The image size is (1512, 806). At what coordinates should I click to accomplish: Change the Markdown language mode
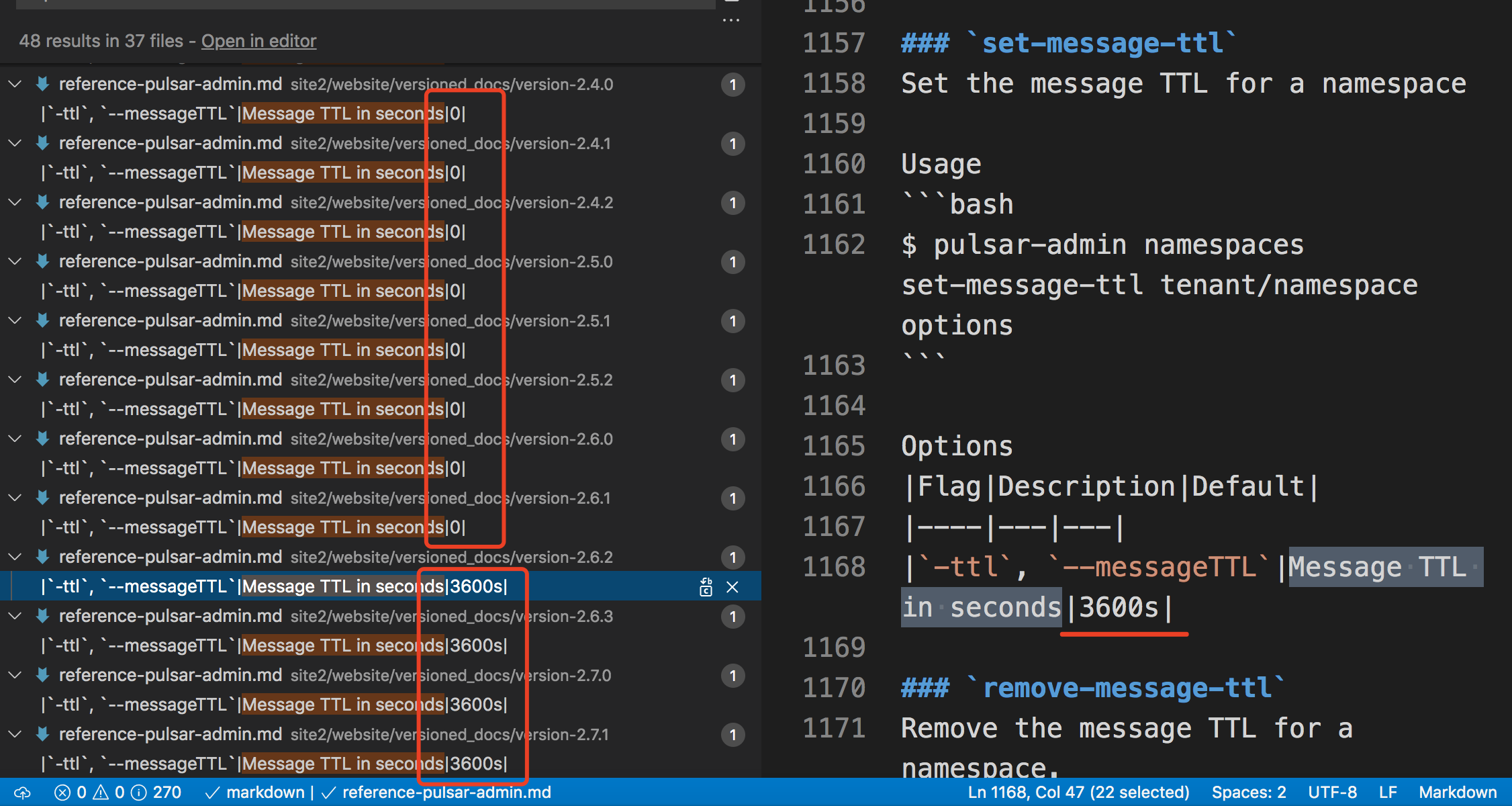[1457, 793]
